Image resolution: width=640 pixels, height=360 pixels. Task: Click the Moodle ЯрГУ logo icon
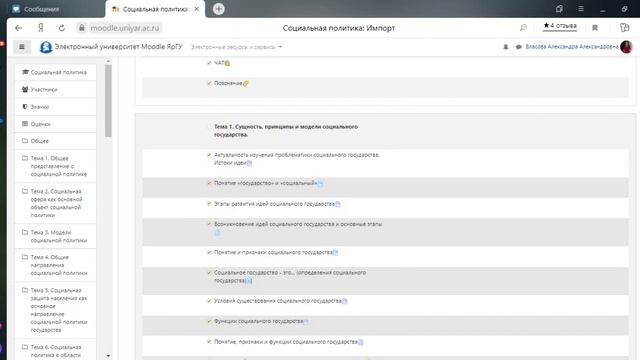(46, 47)
